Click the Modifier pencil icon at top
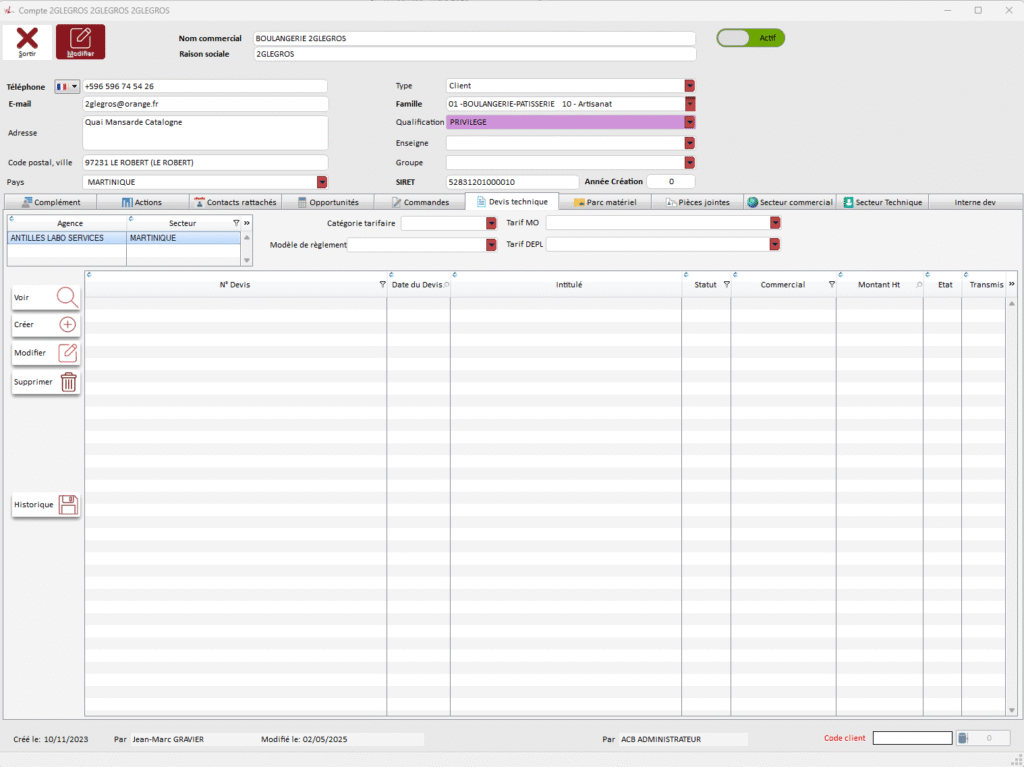 coord(80,41)
